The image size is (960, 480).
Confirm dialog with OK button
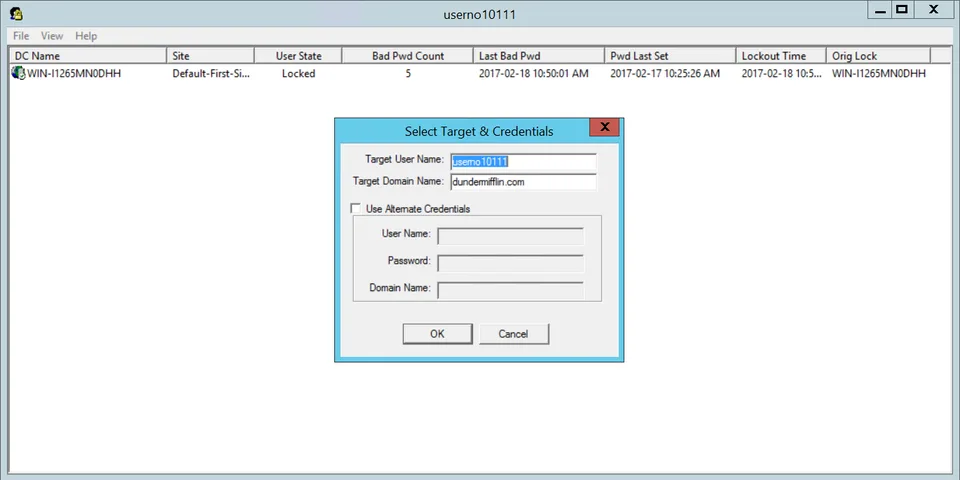point(437,334)
